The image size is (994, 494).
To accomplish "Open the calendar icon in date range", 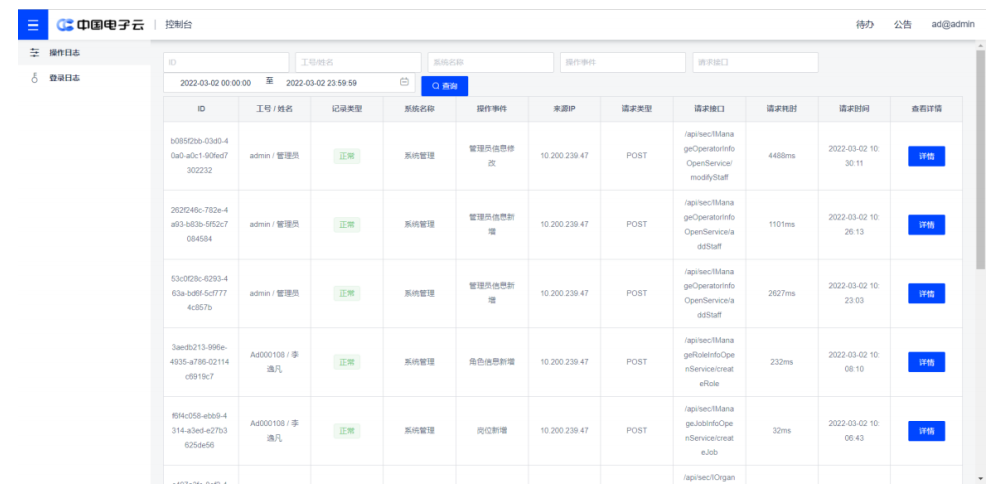I will pos(404,82).
